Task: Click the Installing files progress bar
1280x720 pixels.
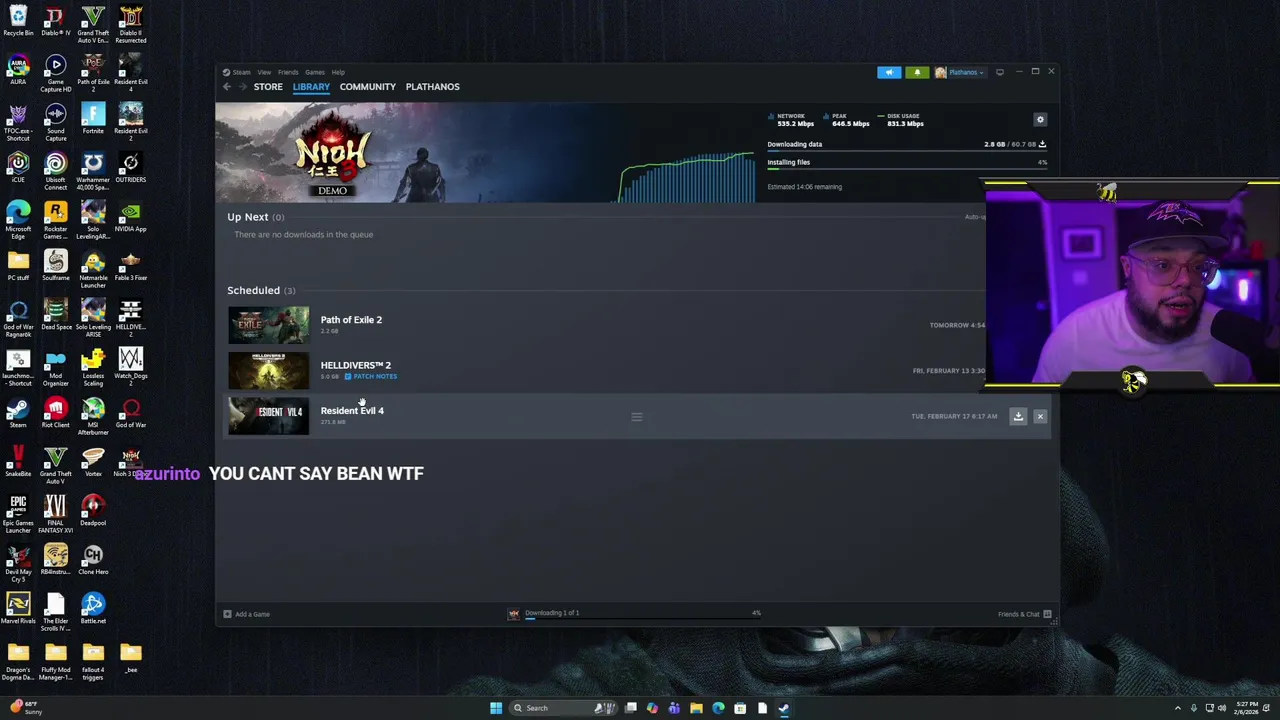Action: (907, 171)
